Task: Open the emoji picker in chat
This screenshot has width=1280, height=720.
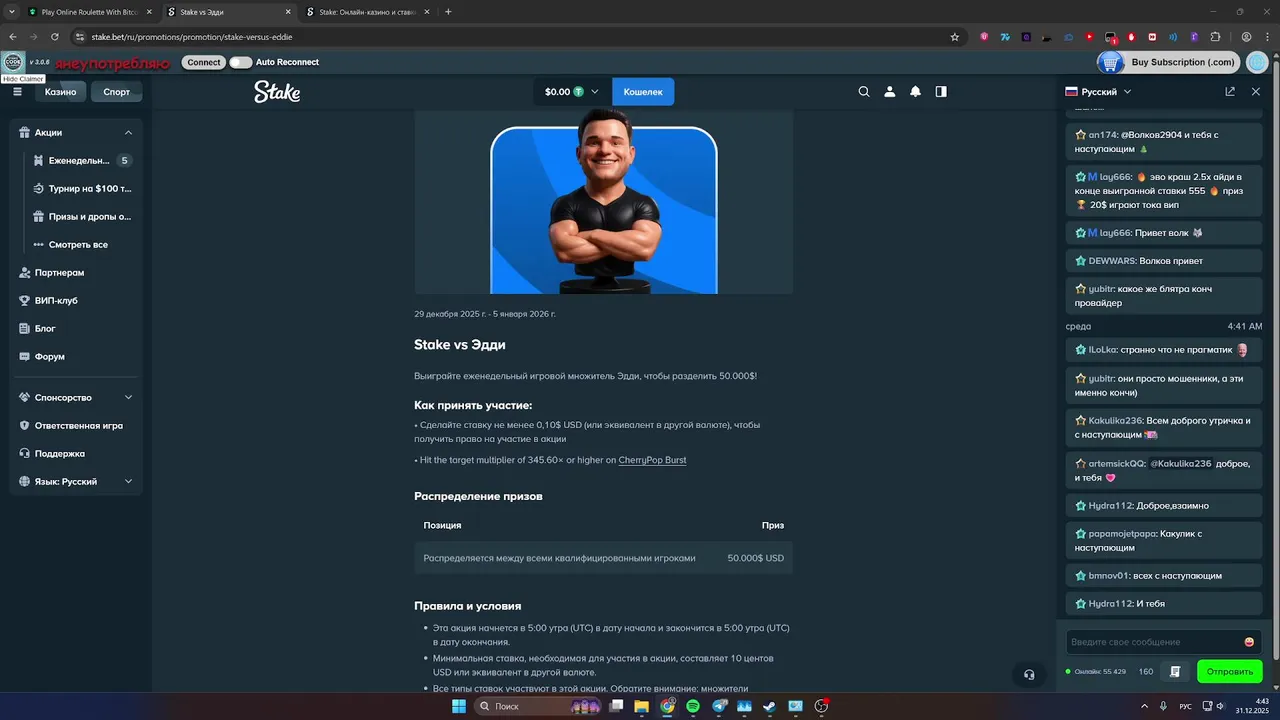Action: point(1249,642)
